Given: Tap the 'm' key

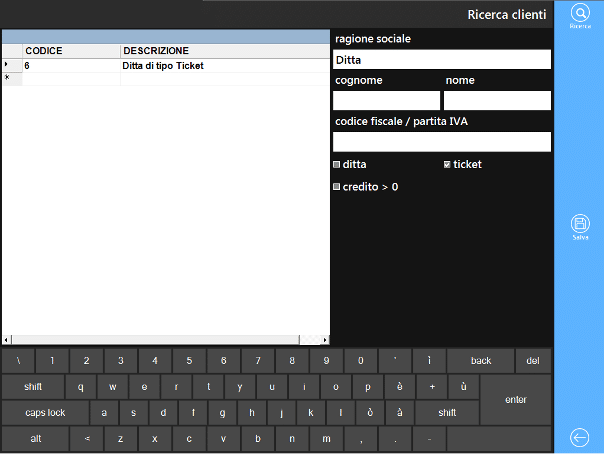Looking at the screenshot, I should point(326,439).
